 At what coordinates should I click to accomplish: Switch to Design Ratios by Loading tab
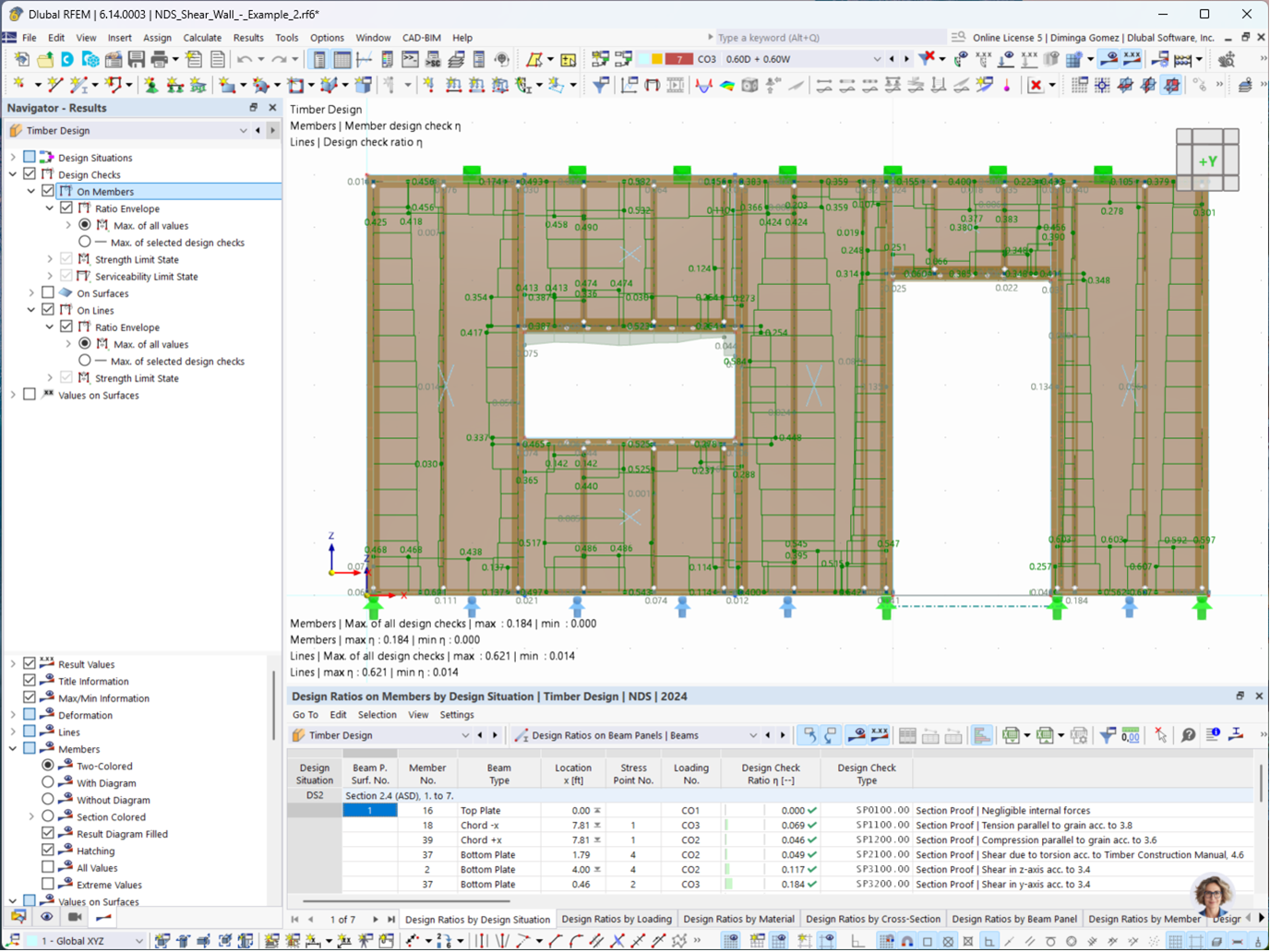[x=617, y=919]
